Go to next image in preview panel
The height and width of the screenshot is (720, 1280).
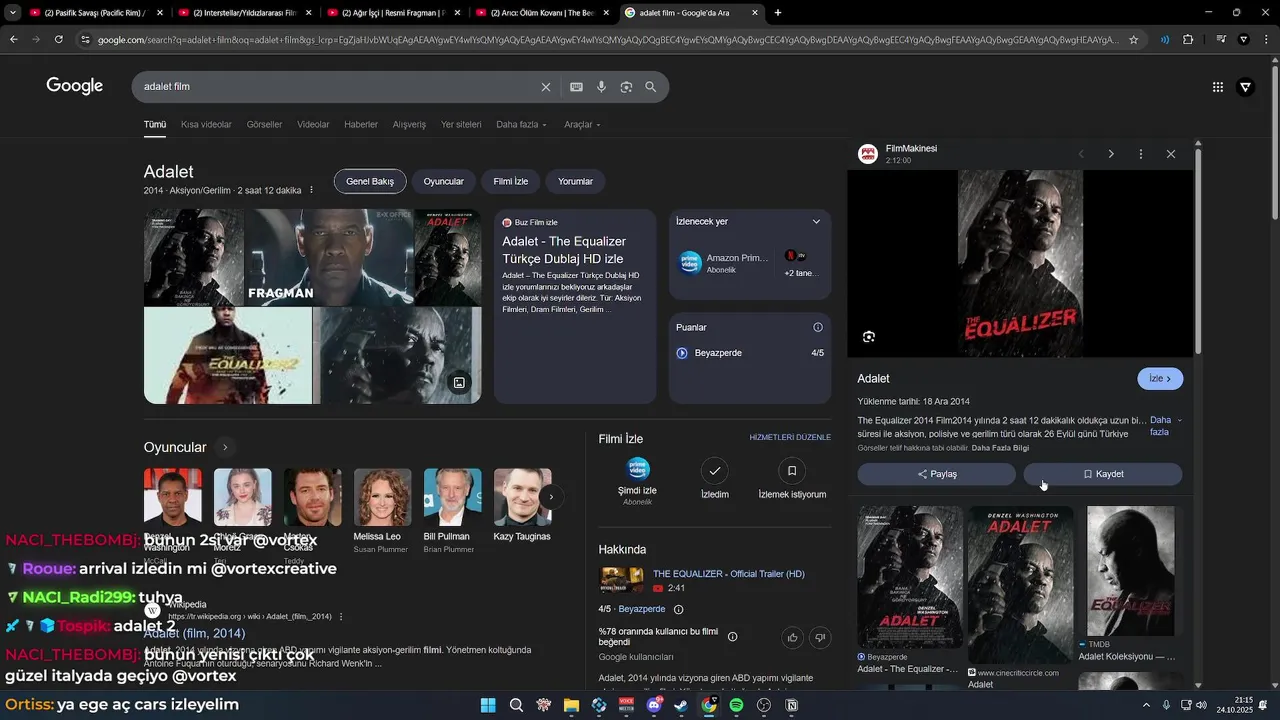coord(1111,154)
